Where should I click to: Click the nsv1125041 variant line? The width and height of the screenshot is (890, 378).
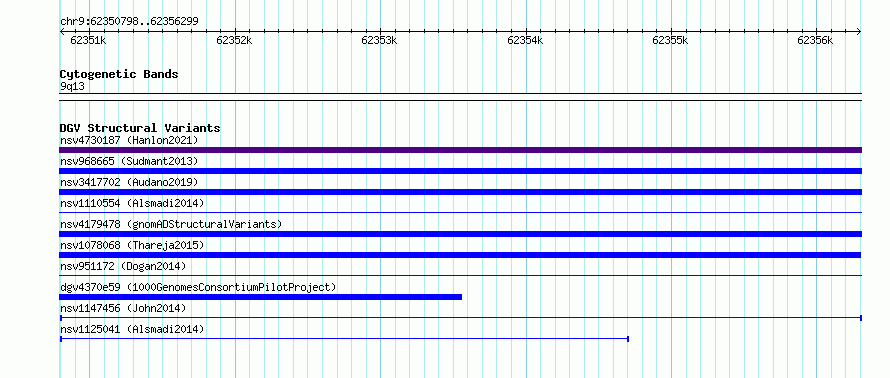[x=344, y=339]
